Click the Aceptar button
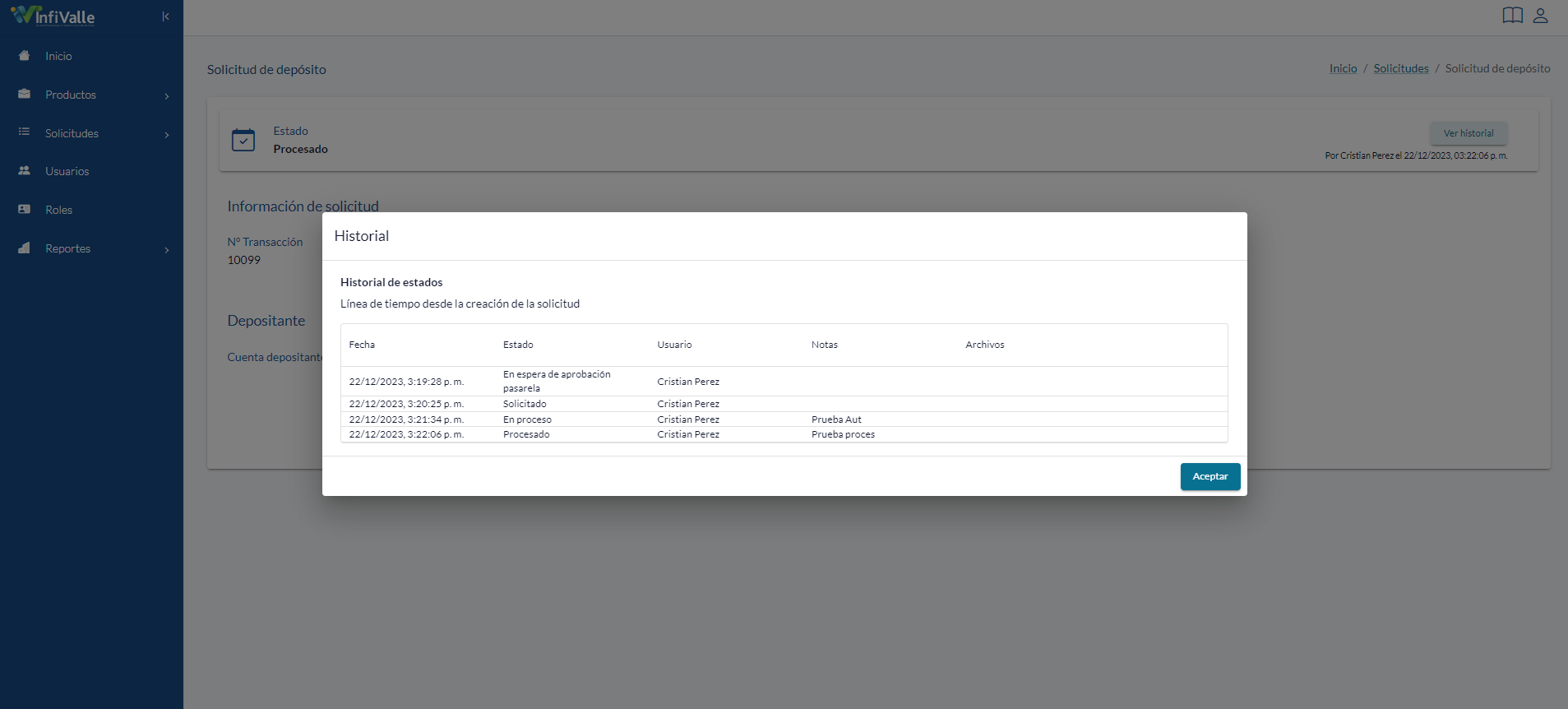Screen dimensions: 1568x709 [1210, 476]
